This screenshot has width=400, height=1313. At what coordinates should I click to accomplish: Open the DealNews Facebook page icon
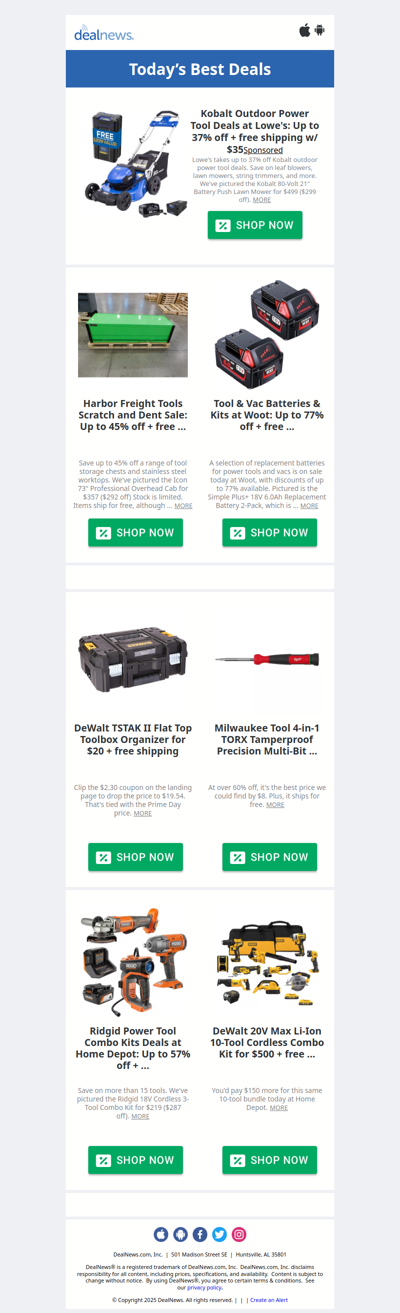click(x=200, y=1235)
